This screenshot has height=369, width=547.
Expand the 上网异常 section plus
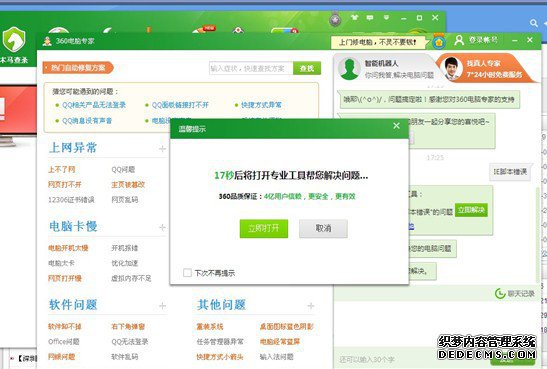pyautogui.click(x=162, y=149)
